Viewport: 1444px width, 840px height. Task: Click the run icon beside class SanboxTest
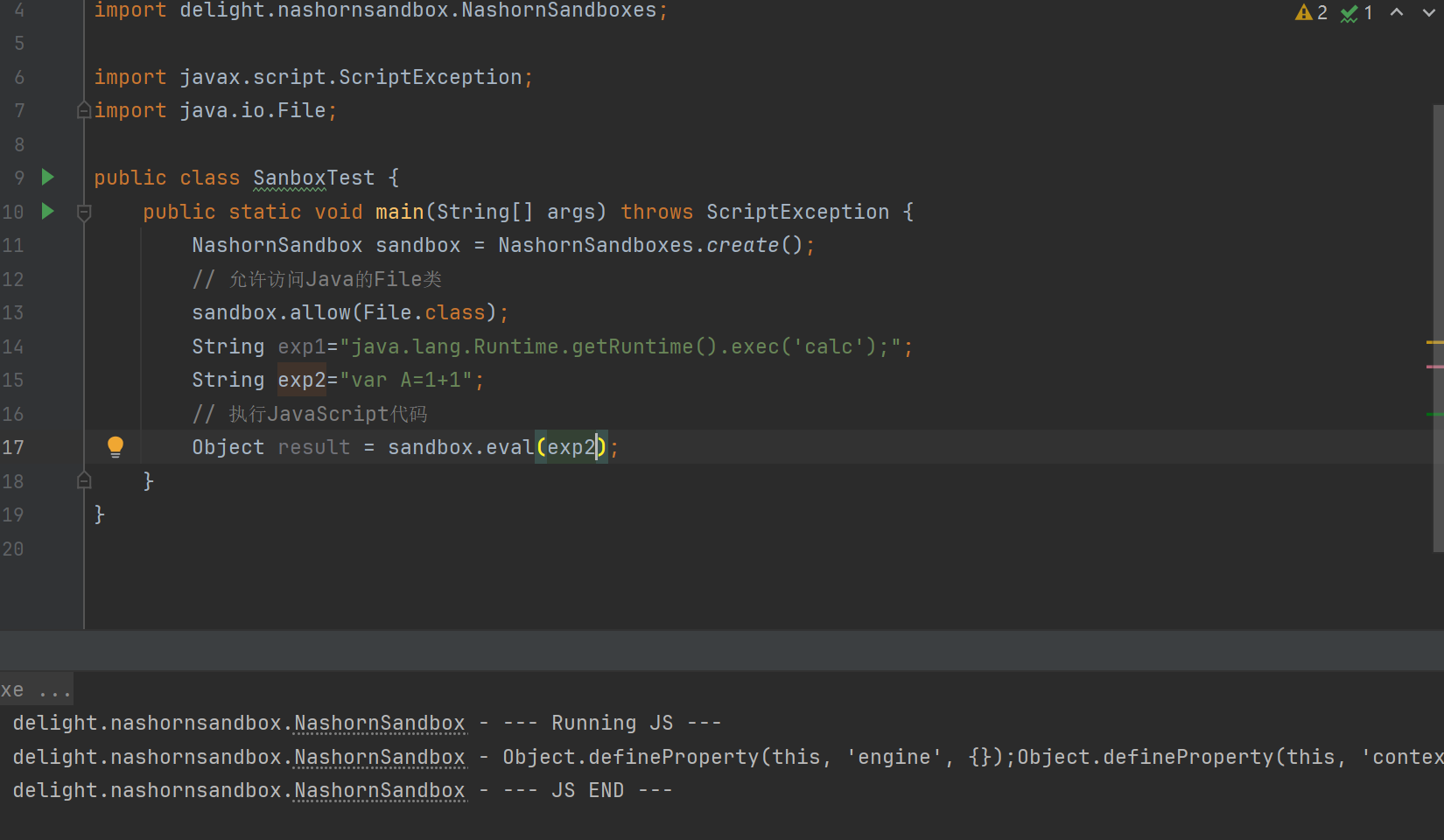tap(48, 178)
